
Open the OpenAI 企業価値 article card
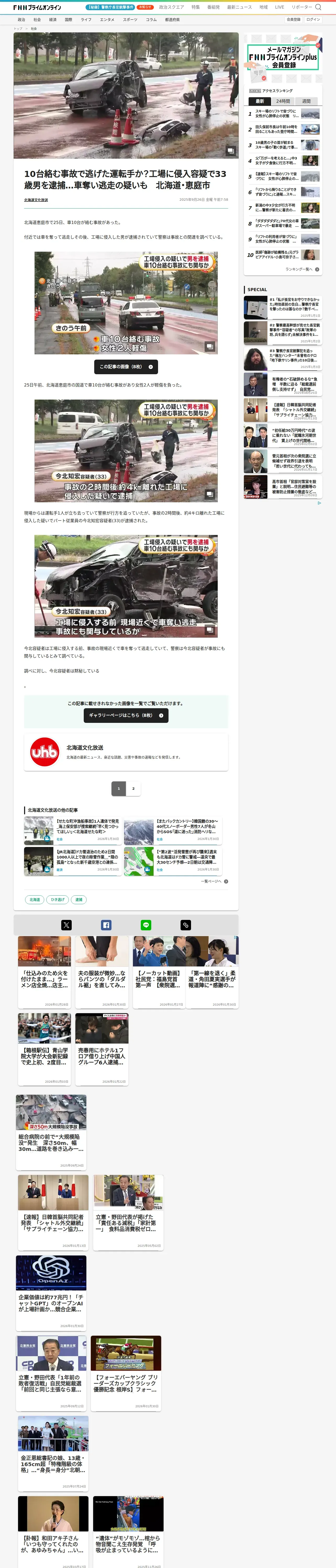click(x=51, y=1293)
